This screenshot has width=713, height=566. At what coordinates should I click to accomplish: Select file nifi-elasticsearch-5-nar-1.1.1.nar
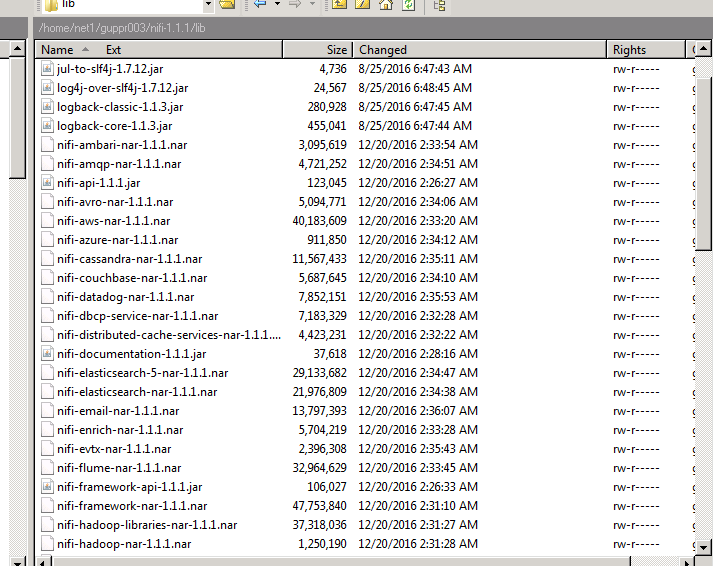tap(142, 373)
